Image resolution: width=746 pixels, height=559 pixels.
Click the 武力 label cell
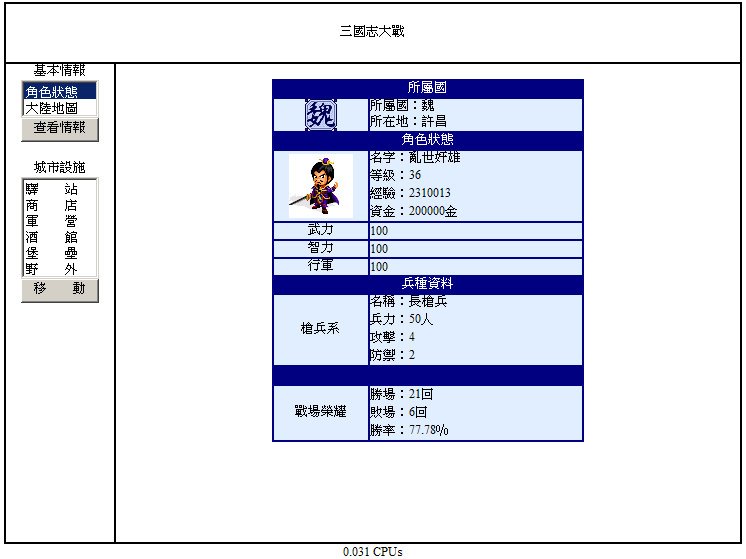pyautogui.click(x=321, y=230)
